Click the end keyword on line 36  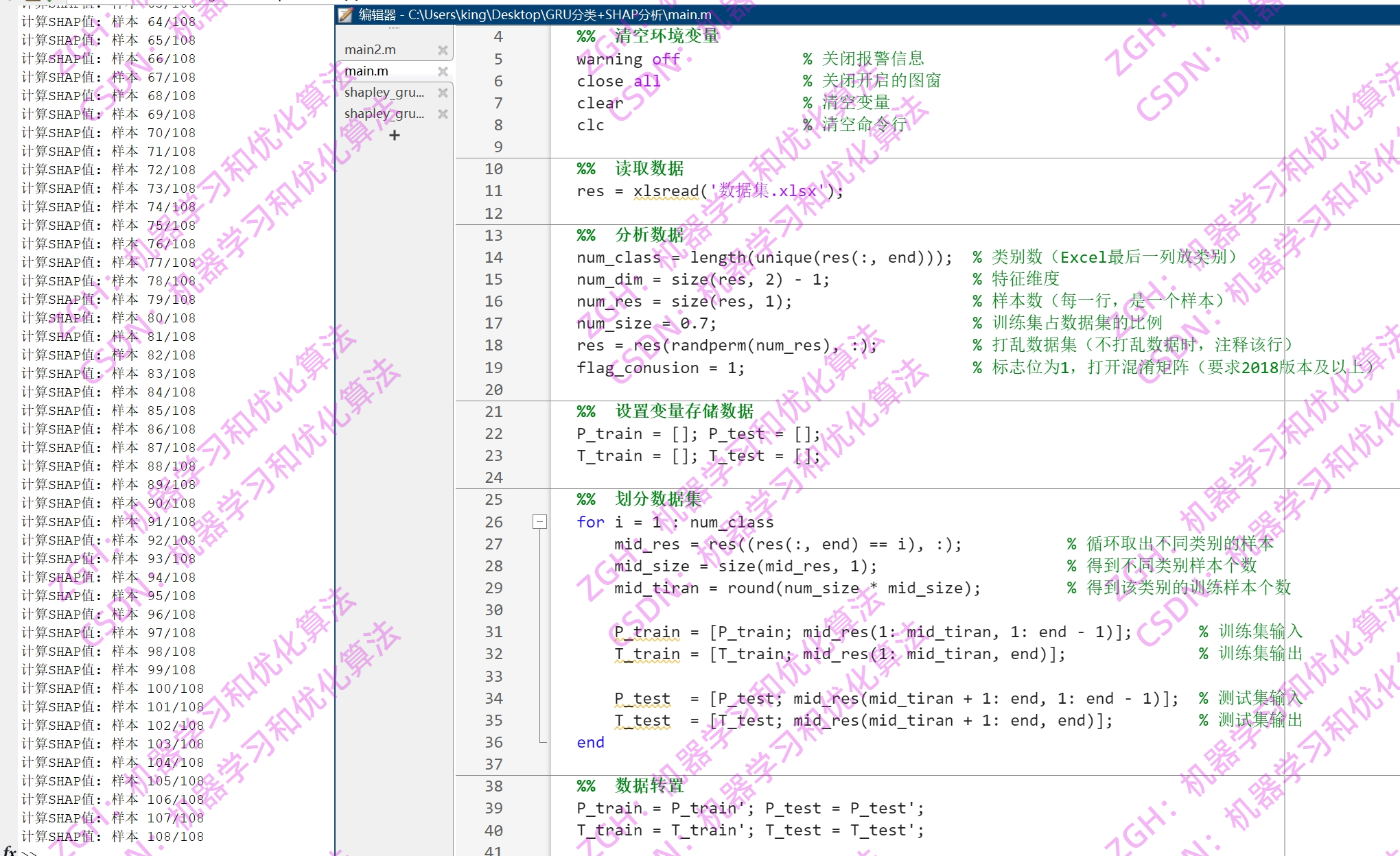[x=590, y=743]
